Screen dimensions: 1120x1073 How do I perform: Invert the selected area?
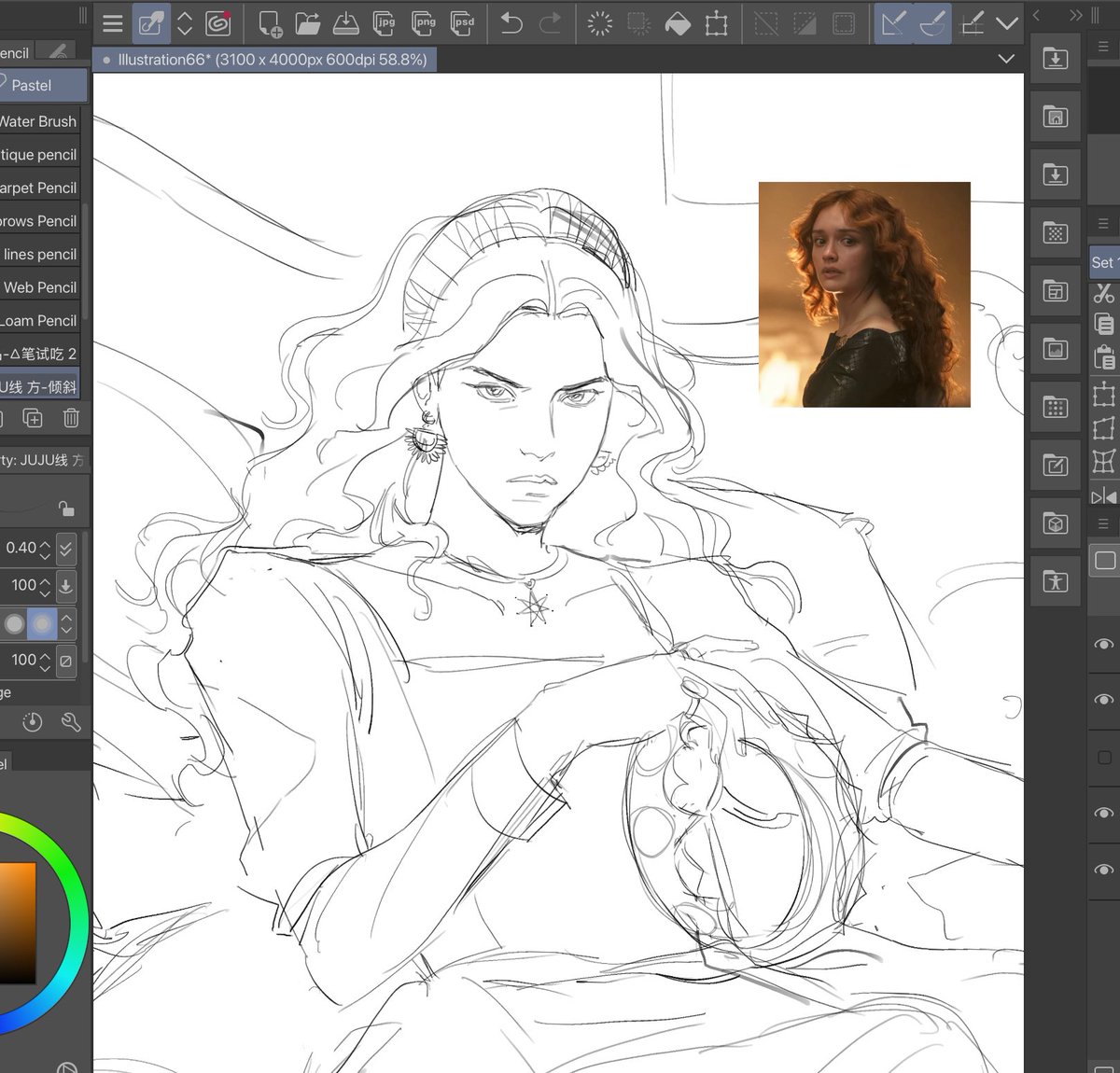coord(805,24)
